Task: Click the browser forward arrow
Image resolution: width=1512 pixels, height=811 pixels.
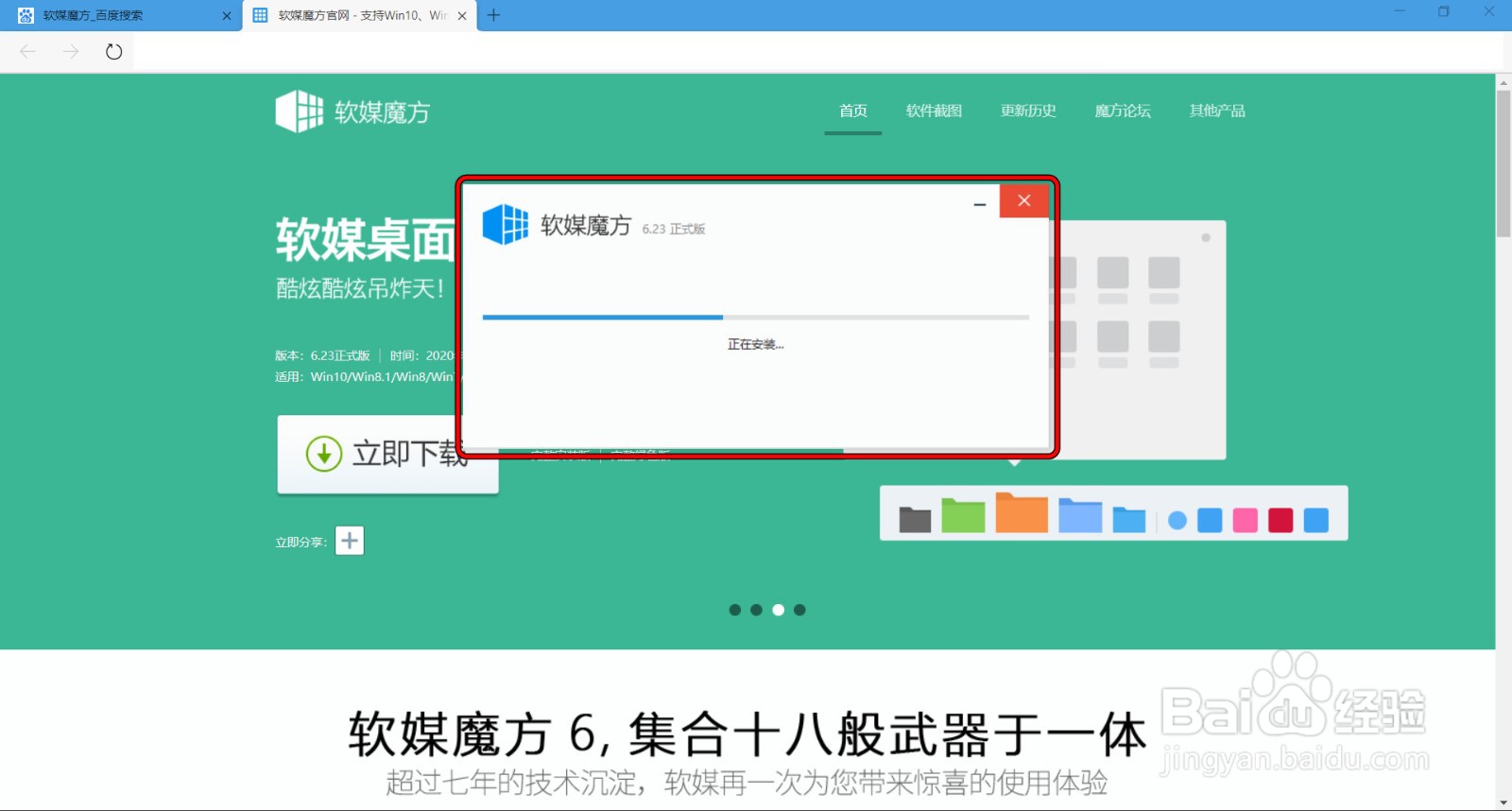Action: coord(71,51)
